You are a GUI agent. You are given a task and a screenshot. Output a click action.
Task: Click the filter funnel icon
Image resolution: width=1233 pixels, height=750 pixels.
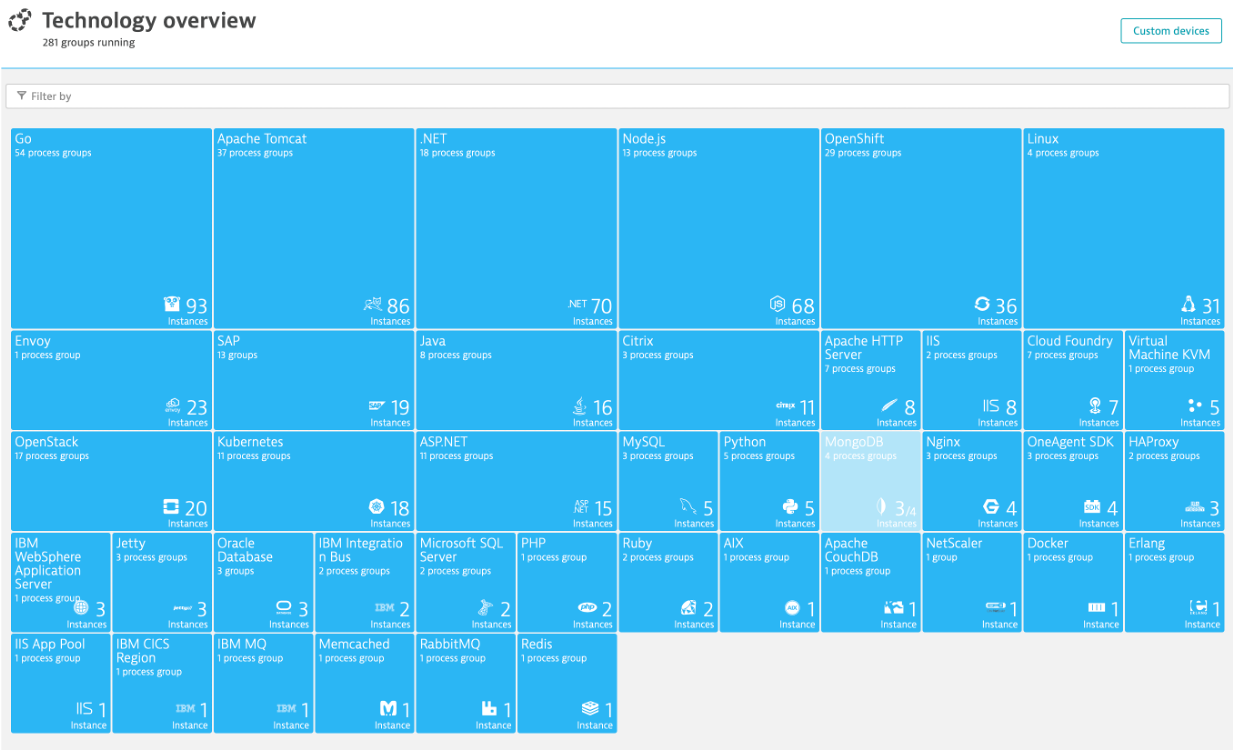(x=21, y=96)
